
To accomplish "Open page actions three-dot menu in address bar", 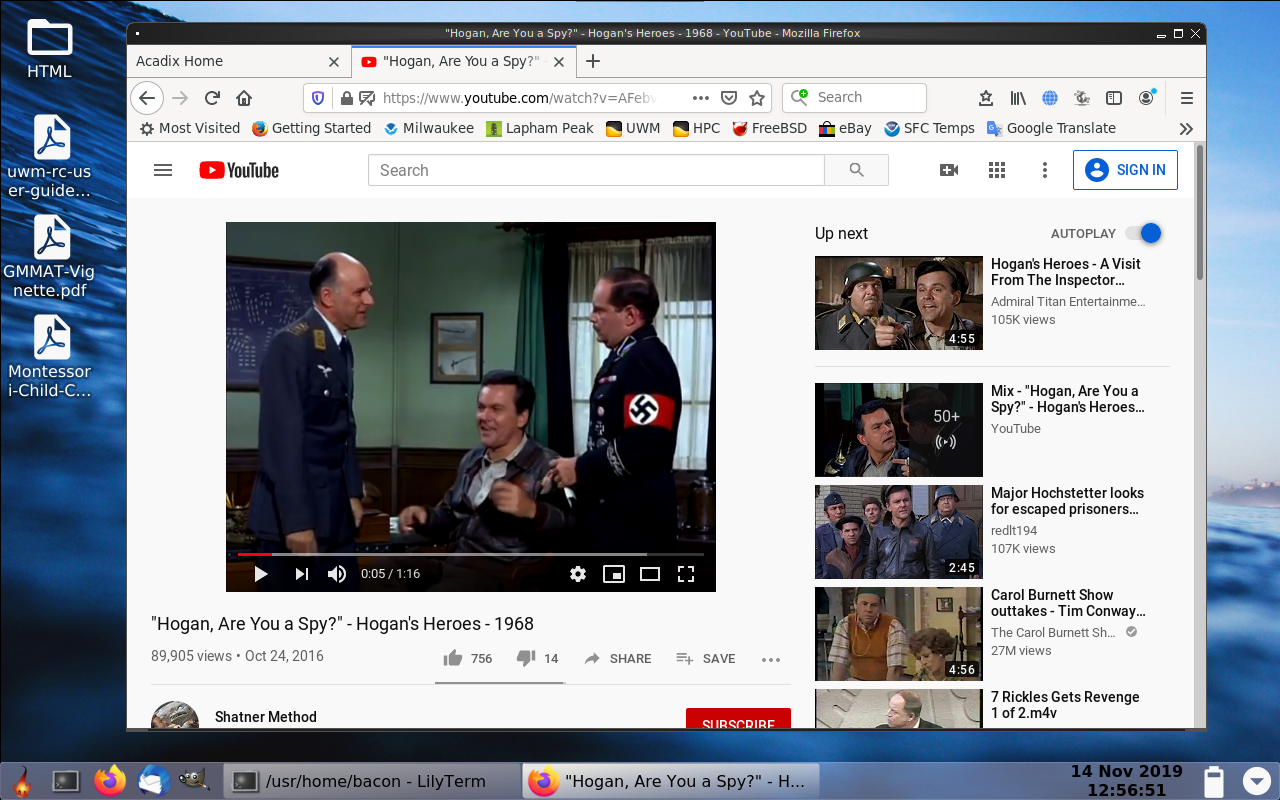I will point(700,98).
